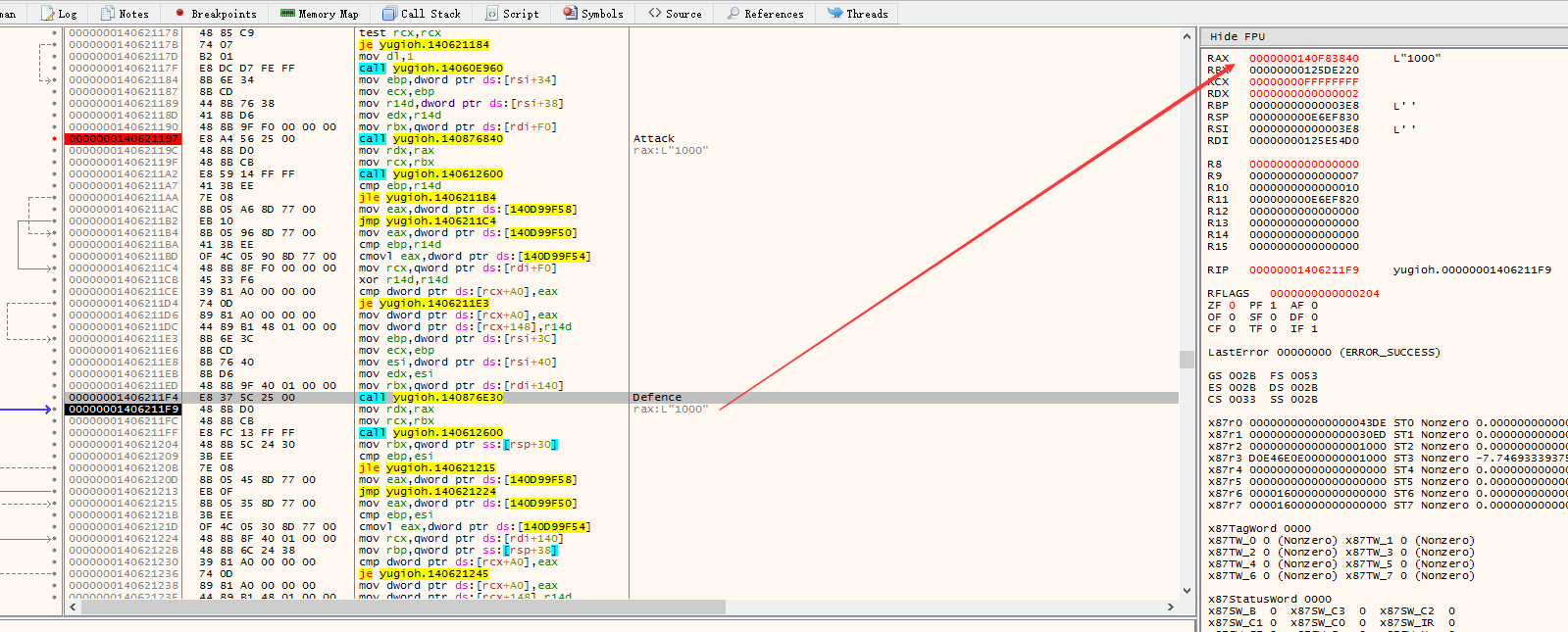Image resolution: width=1568 pixels, height=632 pixels.
Task: Select the x87TagWord 0000 entry
Action: tap(1259, 529)
